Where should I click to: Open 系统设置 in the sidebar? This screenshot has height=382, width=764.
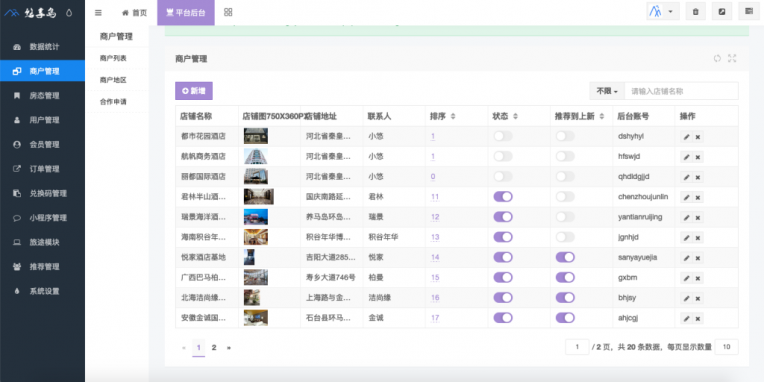click(42, 291)
